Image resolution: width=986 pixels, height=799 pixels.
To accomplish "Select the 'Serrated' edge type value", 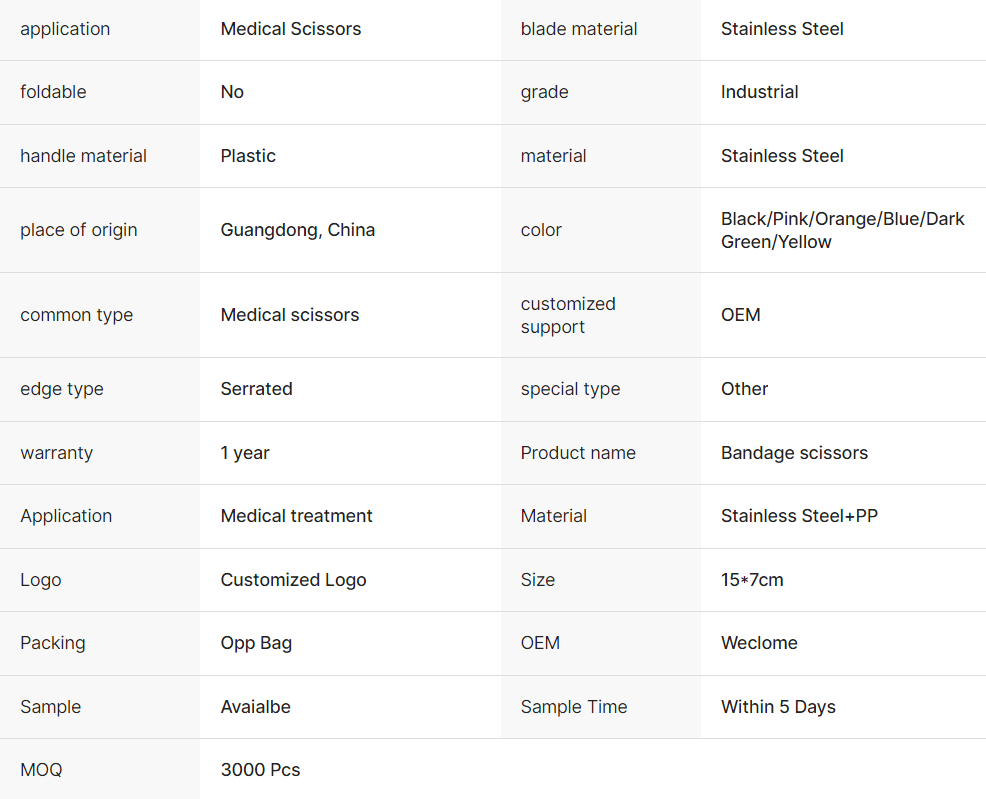I will coord(256,389).
